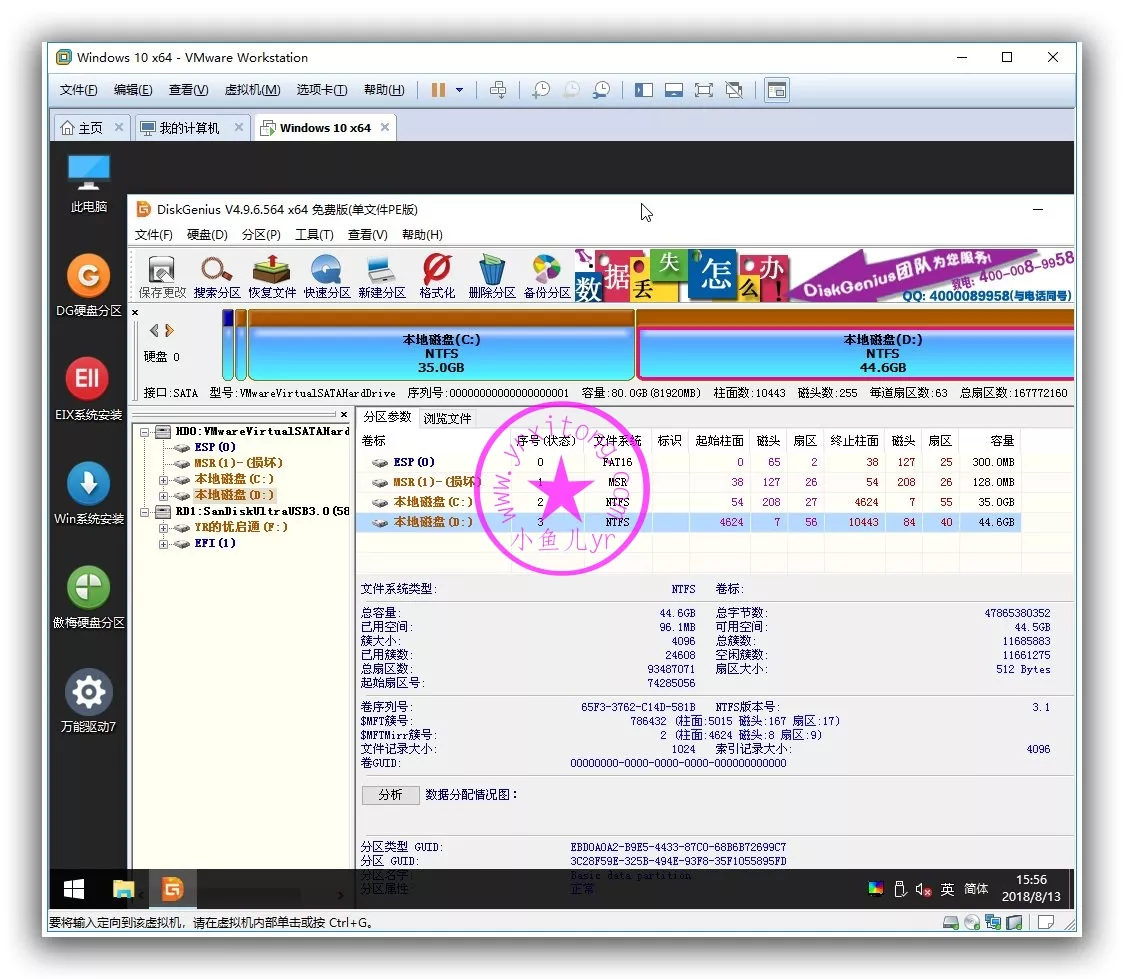Image resolution: width=1124 pixels, height=979 pixels.
Task: Collapse HD0 VMware virtual disk node
Action: 145,432
